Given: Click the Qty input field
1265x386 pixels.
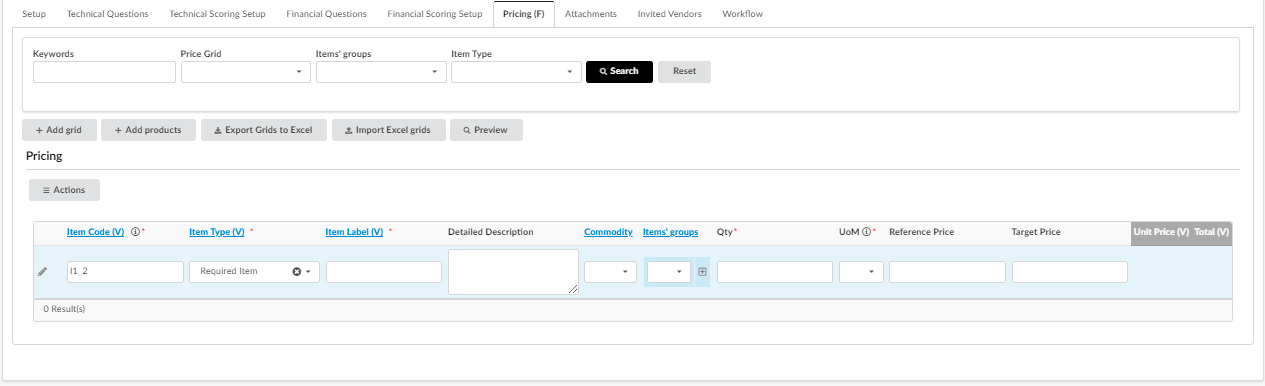Looking at the screenshot, I should click(775, 272).
